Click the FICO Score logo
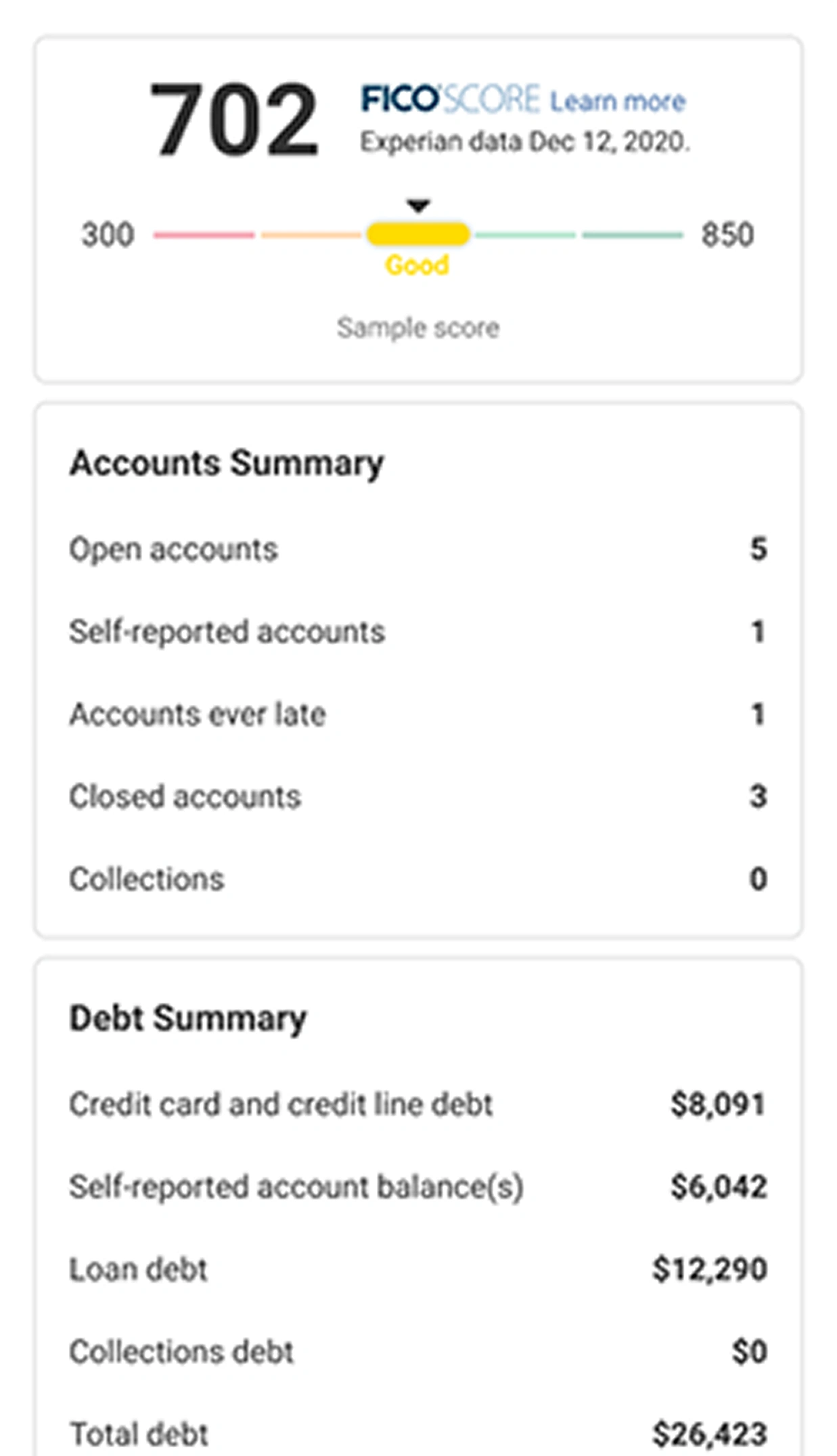Screen dimensions: 837x1456 tap(450, 100)
